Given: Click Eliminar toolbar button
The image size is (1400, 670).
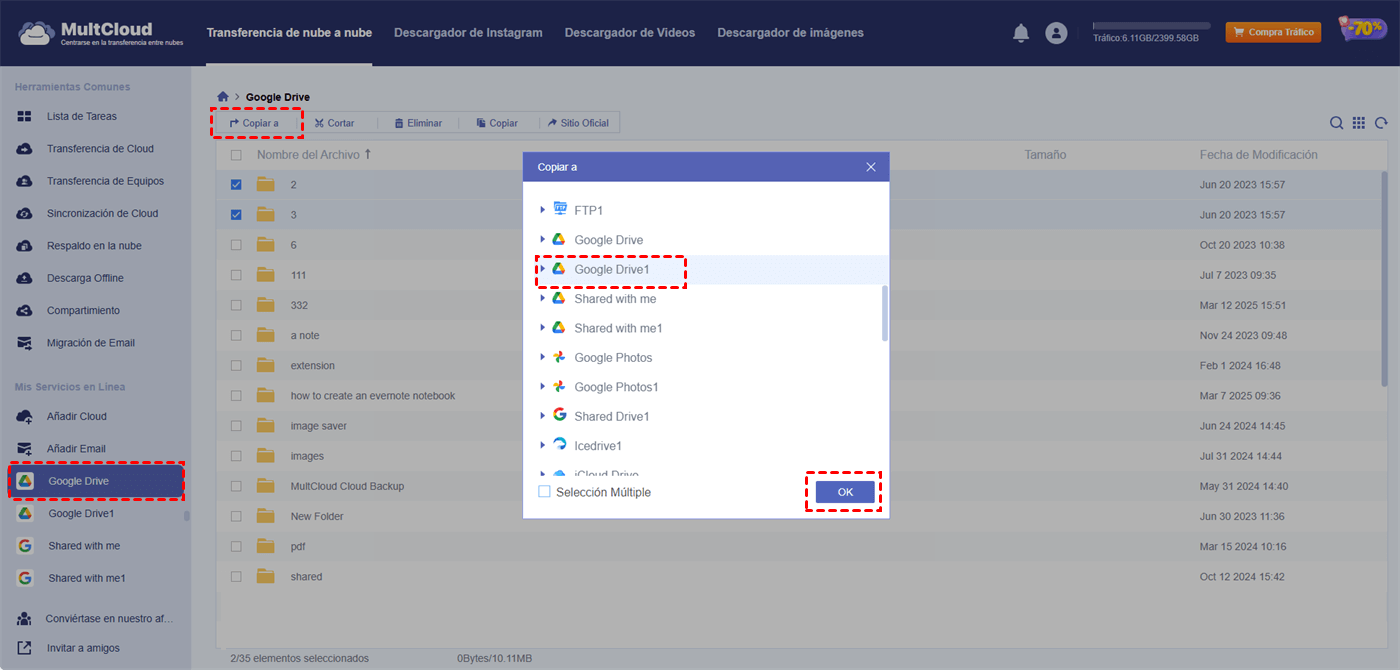Looking at the screenshot, I should click(x=418, y=123).
